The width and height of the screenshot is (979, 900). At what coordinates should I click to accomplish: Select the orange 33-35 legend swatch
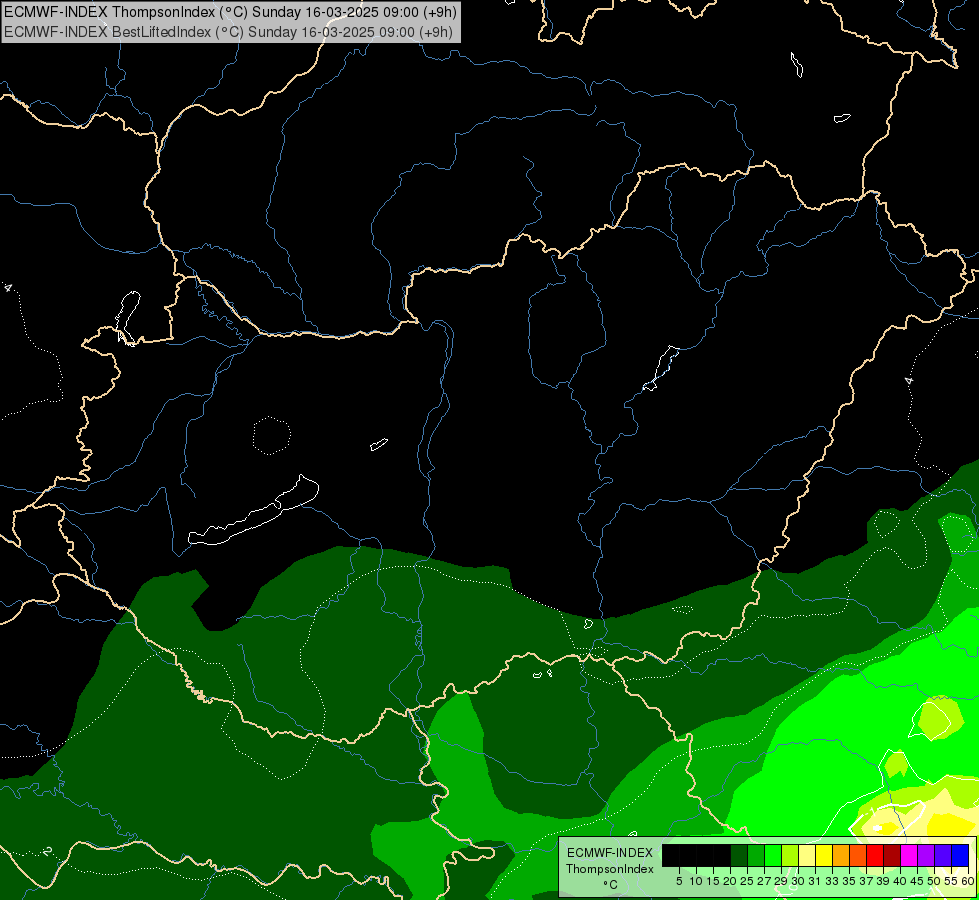841,855
